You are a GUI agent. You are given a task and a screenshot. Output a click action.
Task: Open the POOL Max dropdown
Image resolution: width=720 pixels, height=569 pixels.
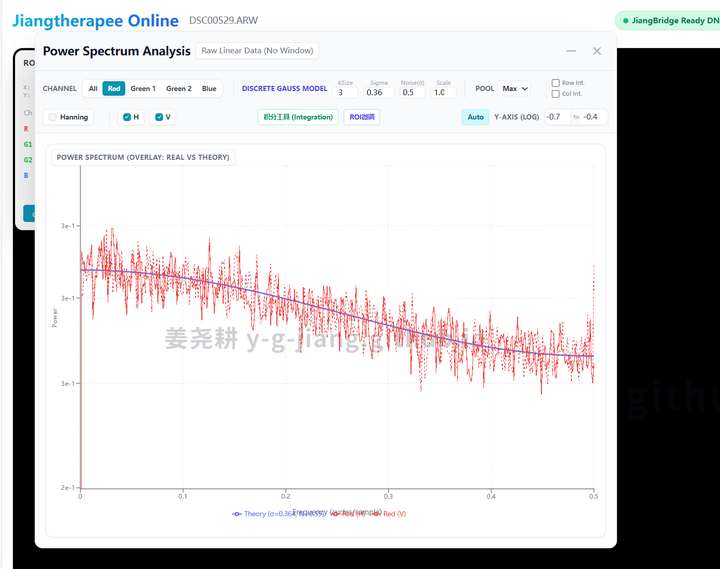coord(514,89)
